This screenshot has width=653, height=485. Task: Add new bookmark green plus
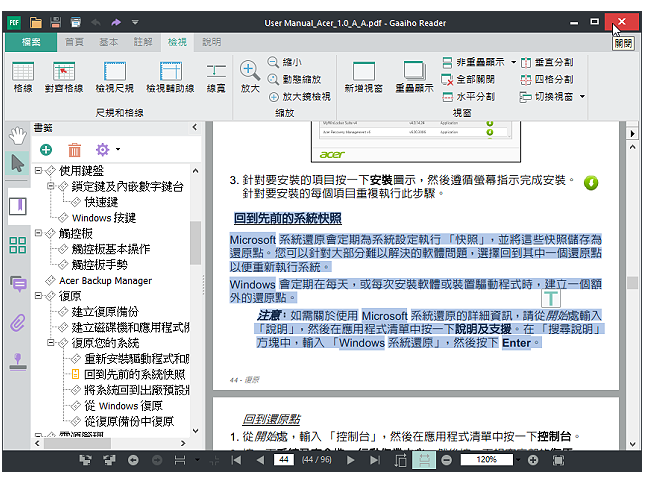coord(46,149)
